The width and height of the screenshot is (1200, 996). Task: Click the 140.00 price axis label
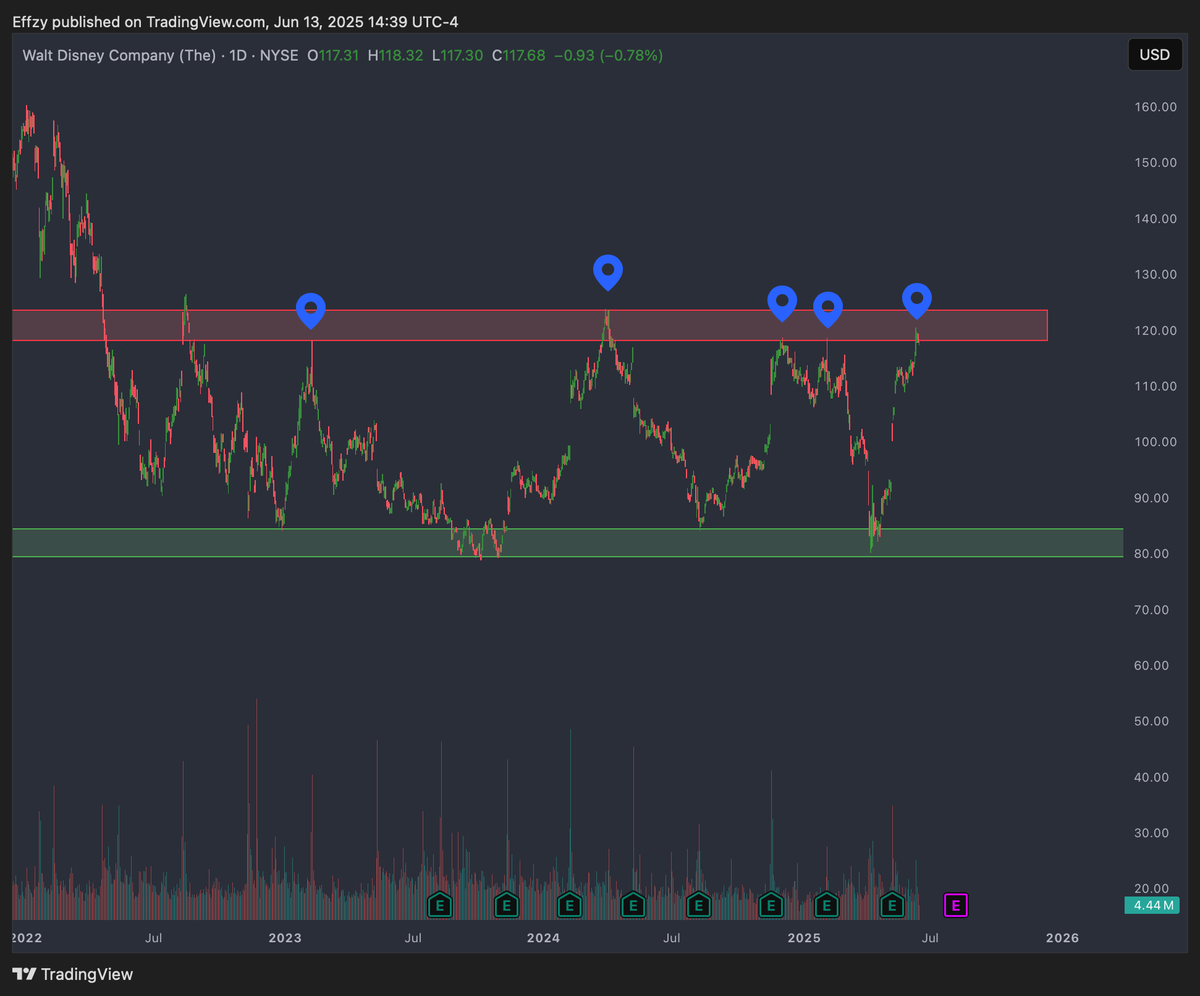click(x=1155, y=218)
